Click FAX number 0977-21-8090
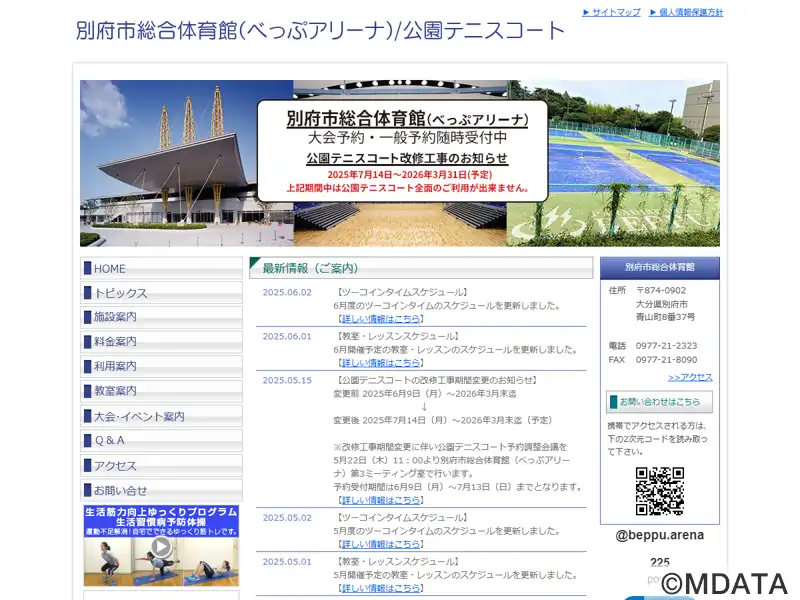800x600 pixels. (666, 359)
